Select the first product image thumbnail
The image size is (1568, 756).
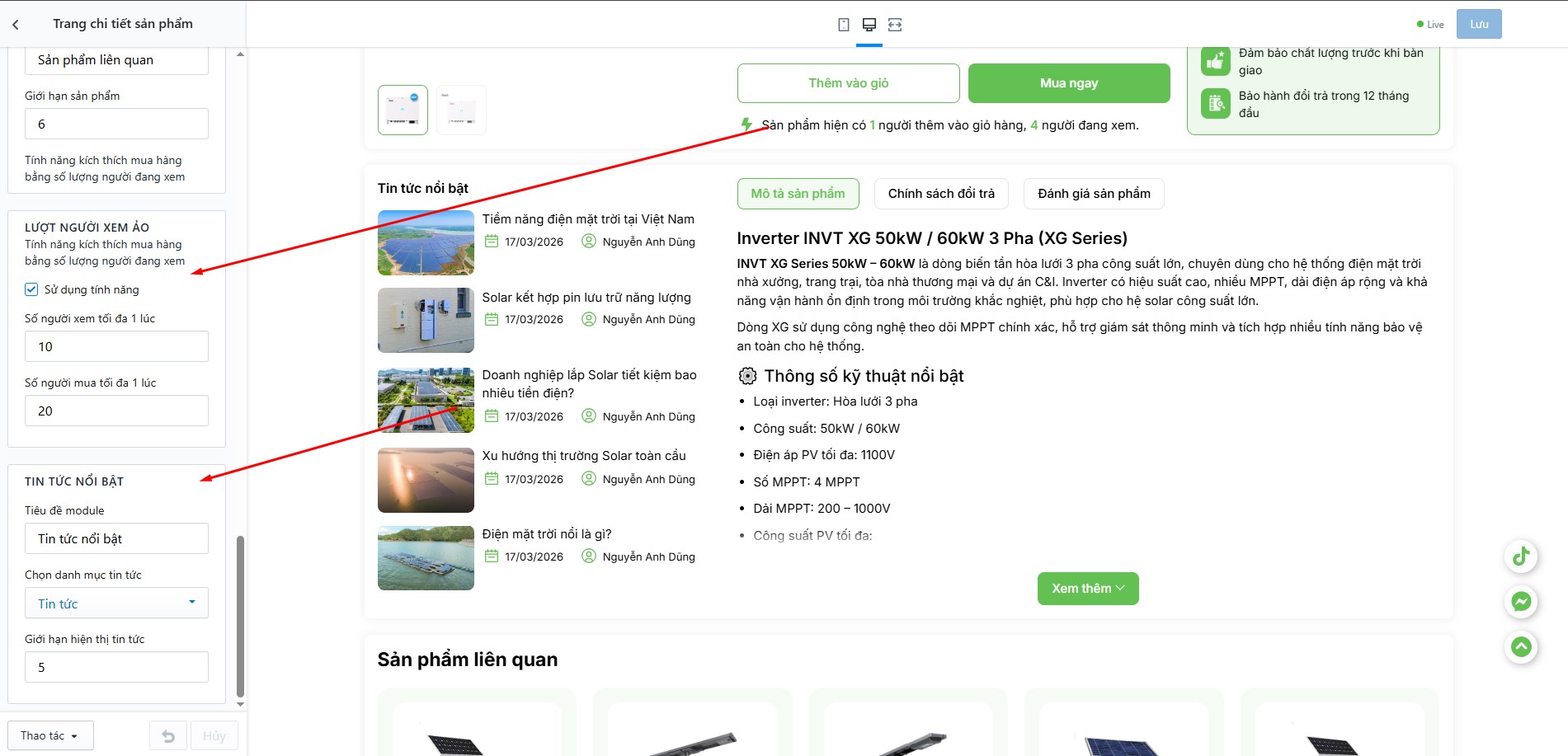pos(403,110)
